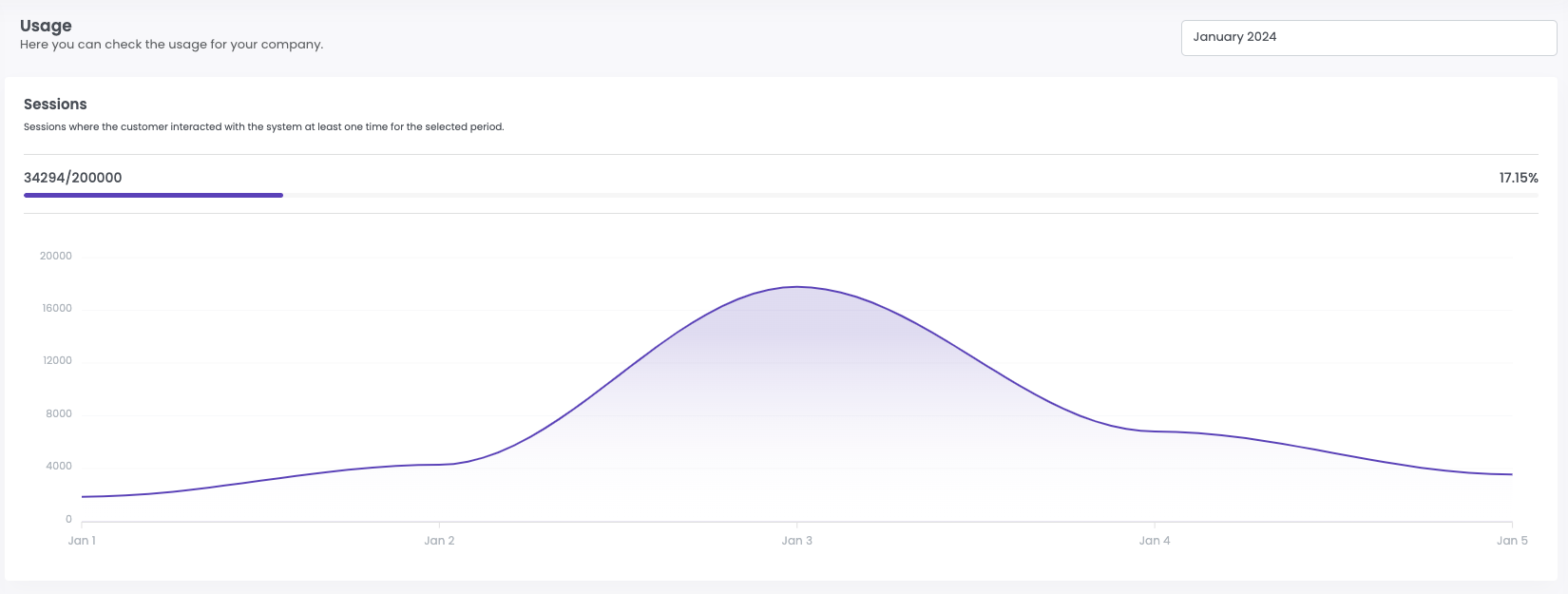Select the Jan 5 x-axis label
Screen dimensions: 1568x594
[1511, 541]
